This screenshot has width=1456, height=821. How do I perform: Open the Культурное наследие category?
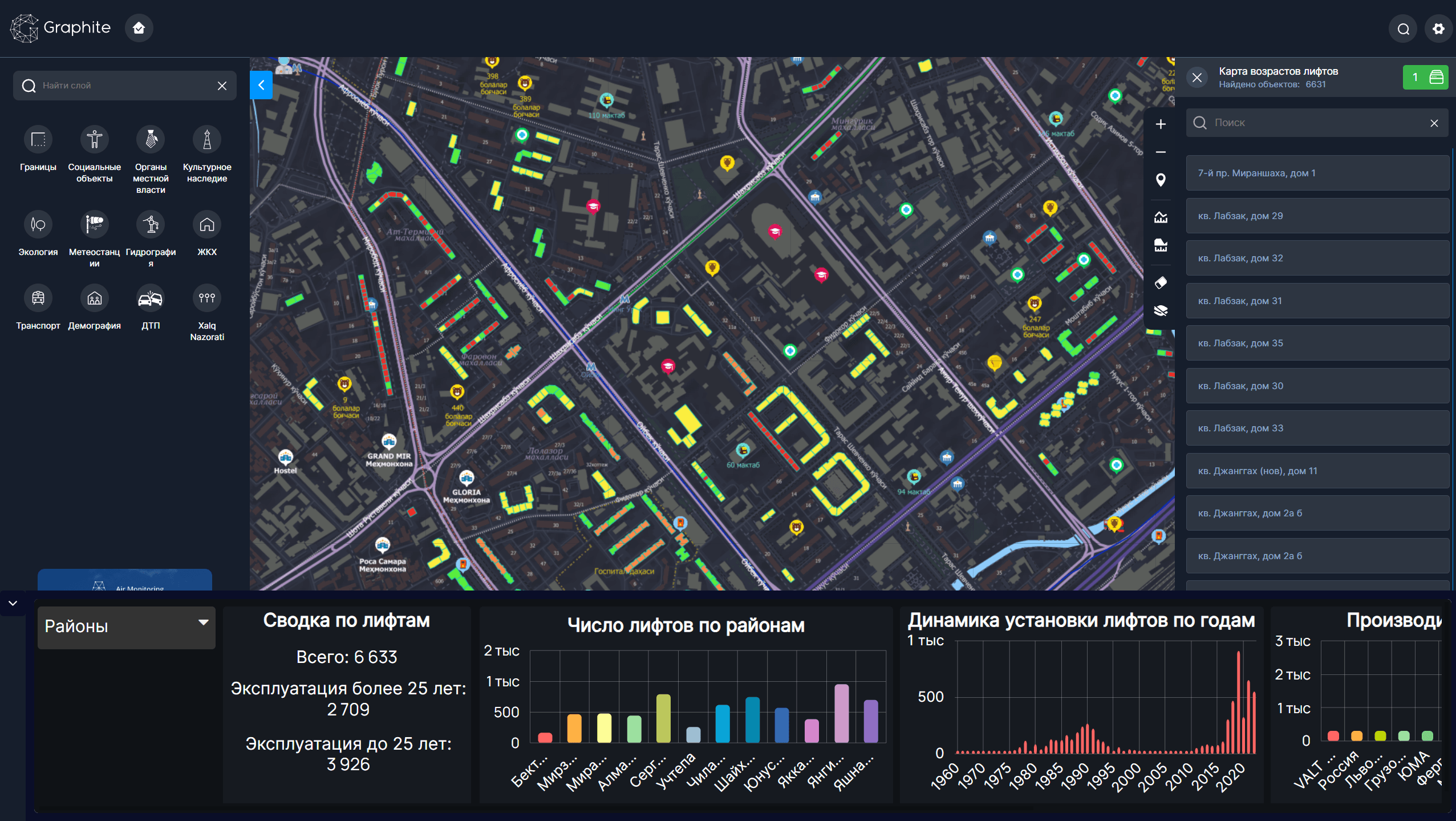click(206, 140)
